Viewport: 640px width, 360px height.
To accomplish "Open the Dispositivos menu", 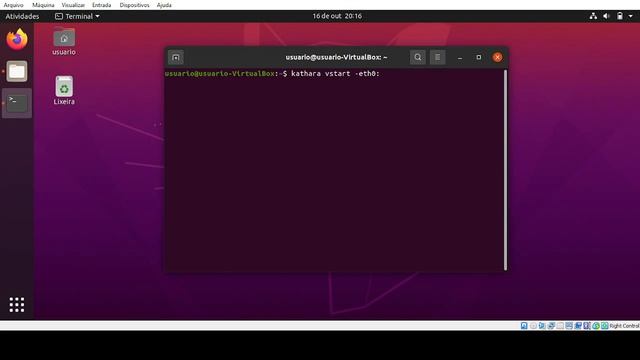I will 134,5.
